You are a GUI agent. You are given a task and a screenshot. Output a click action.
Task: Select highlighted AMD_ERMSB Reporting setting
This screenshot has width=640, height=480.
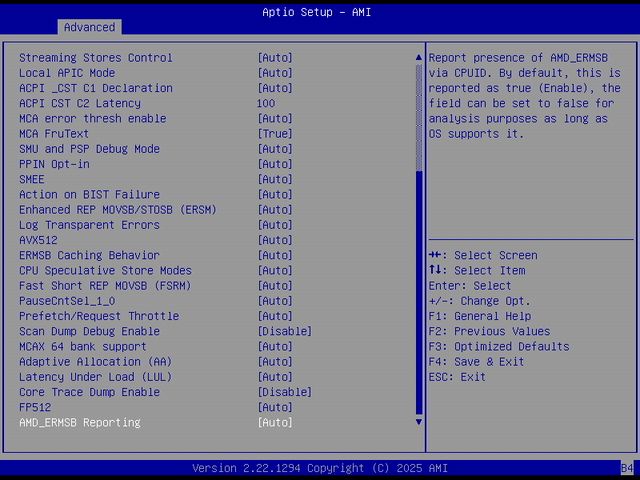[80, 422]
